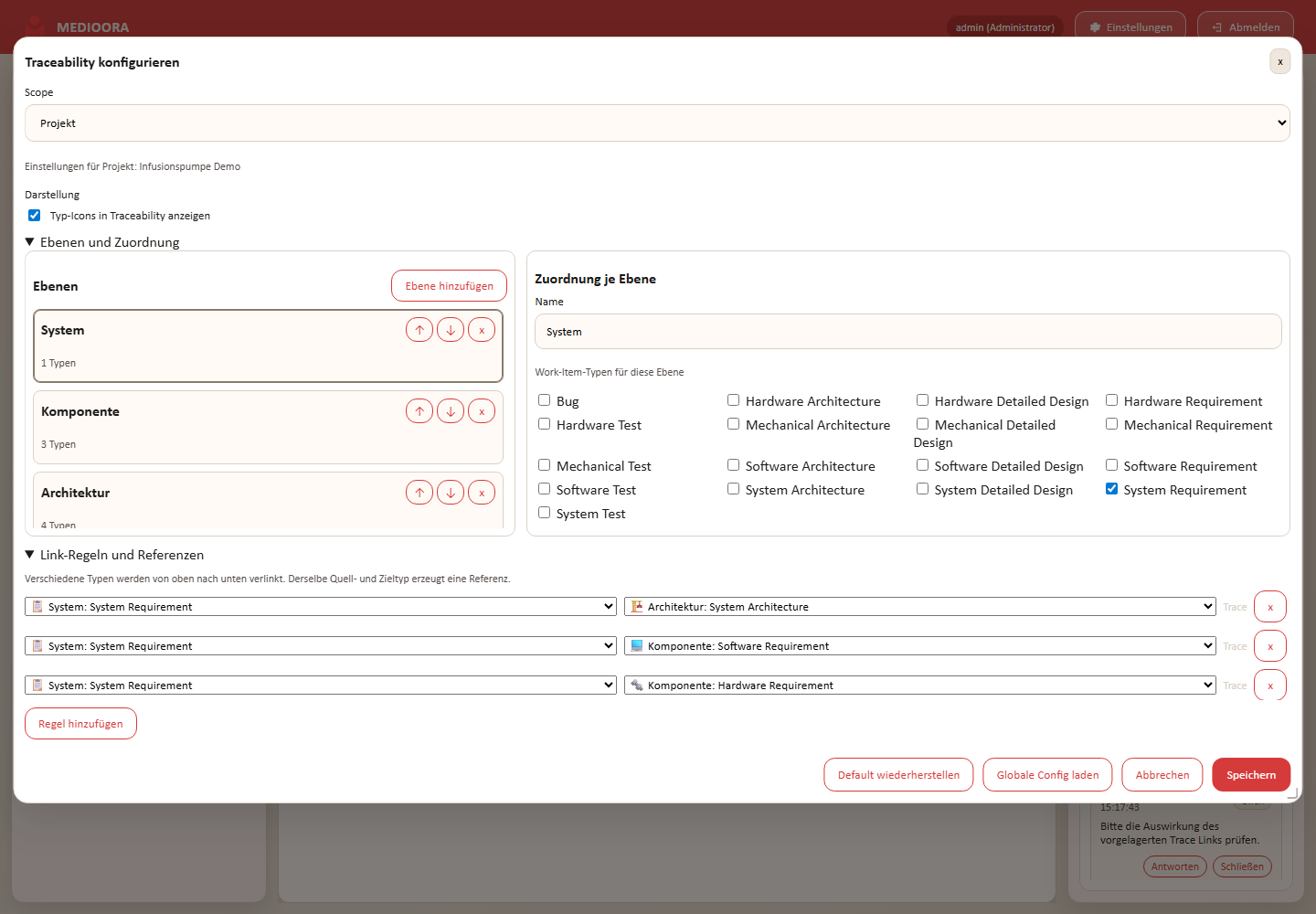Collapse Ebenen und Zuordnung section
This screenshot has width=1316, height=914.
click(102, 242)
